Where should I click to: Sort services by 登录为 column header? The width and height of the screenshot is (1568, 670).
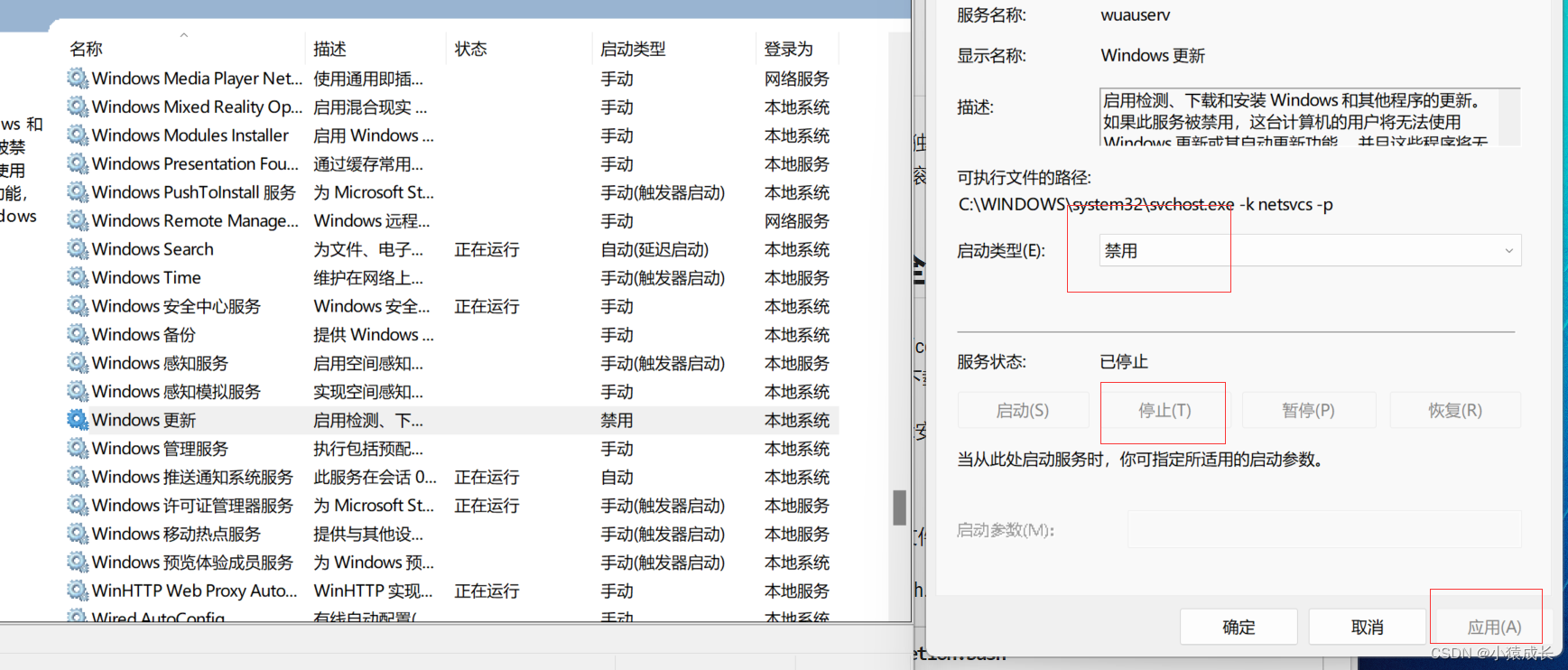click(789, 49)
